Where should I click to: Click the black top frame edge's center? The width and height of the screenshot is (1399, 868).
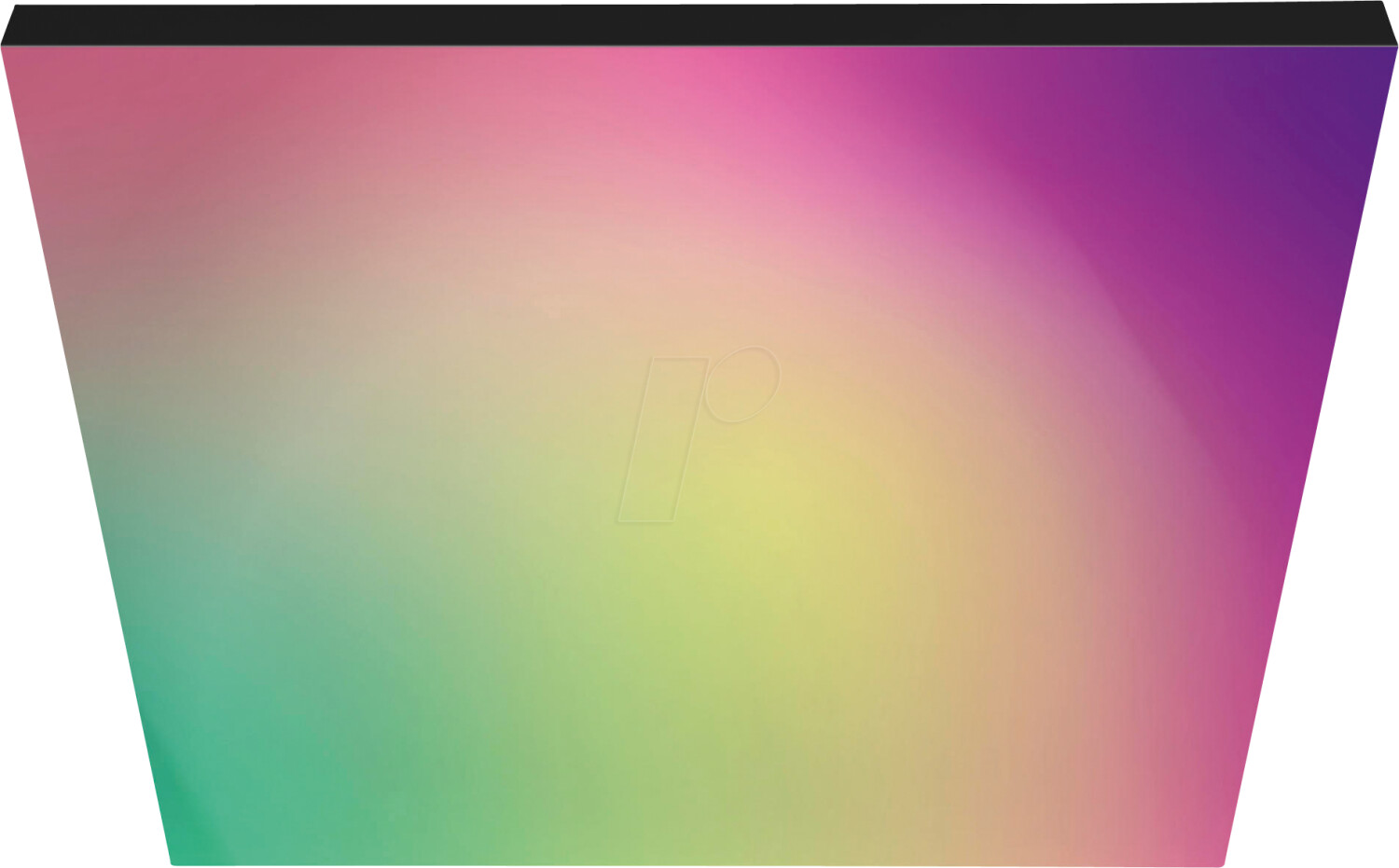[x=699, y=24]
